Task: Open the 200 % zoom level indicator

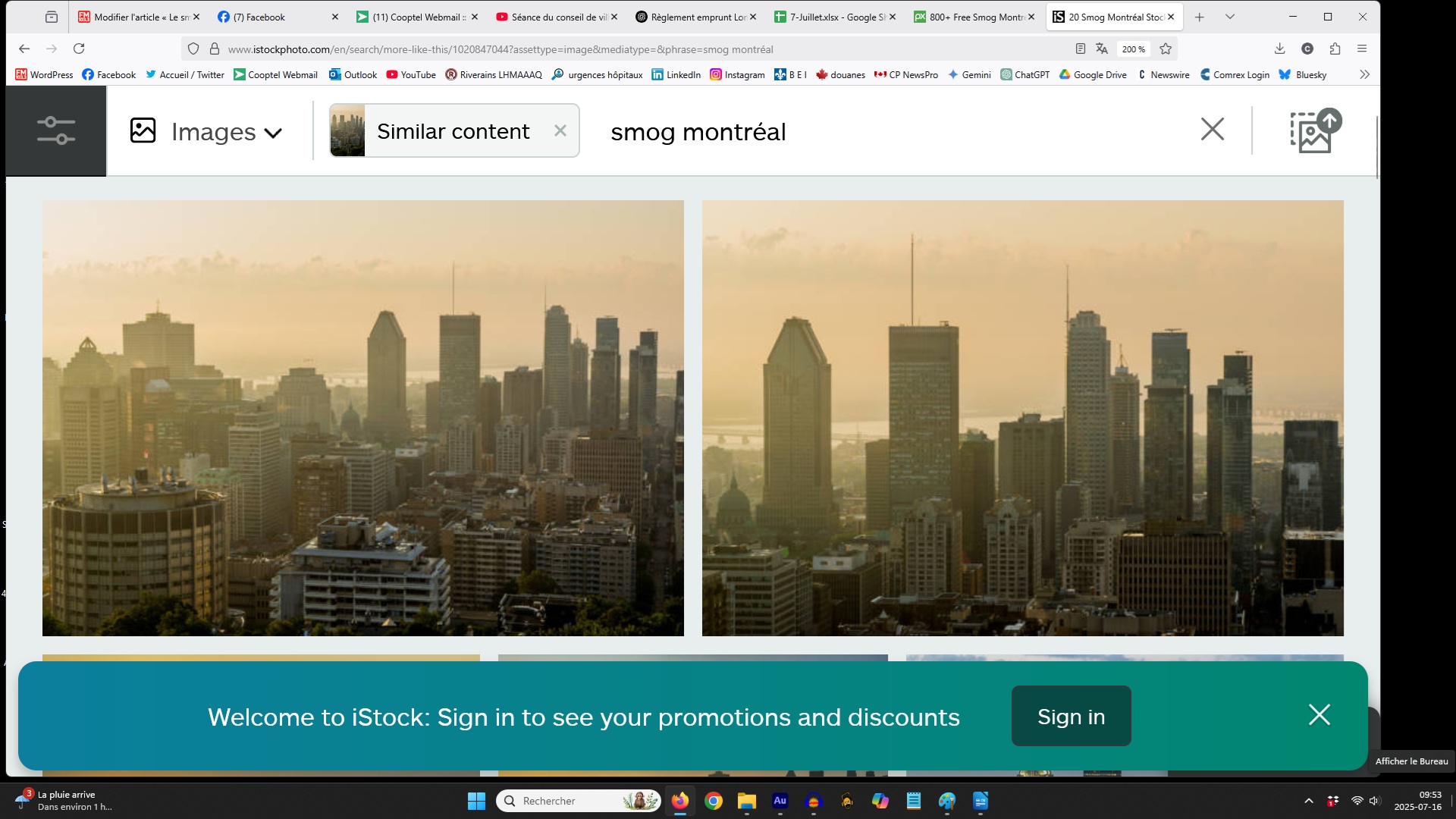Action: point(1133,49)
